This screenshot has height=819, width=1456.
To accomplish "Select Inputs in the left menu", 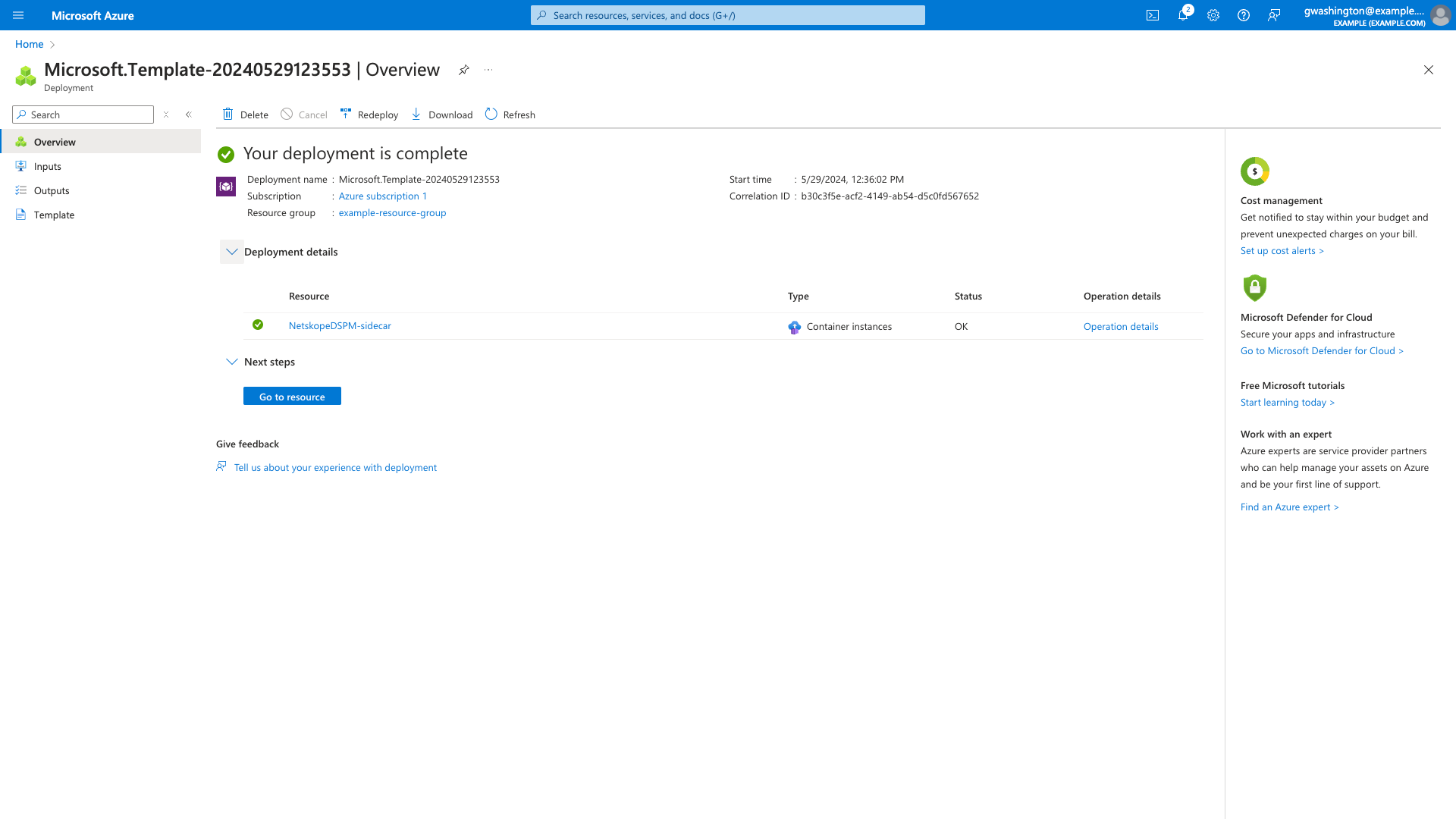I will [x=101, y=166].
